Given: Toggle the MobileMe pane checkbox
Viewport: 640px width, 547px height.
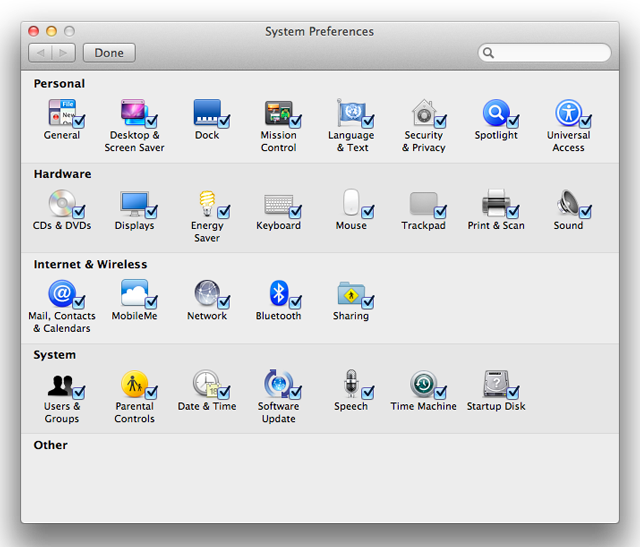Looking at the screenshot, I should click(x=151, y=302).
